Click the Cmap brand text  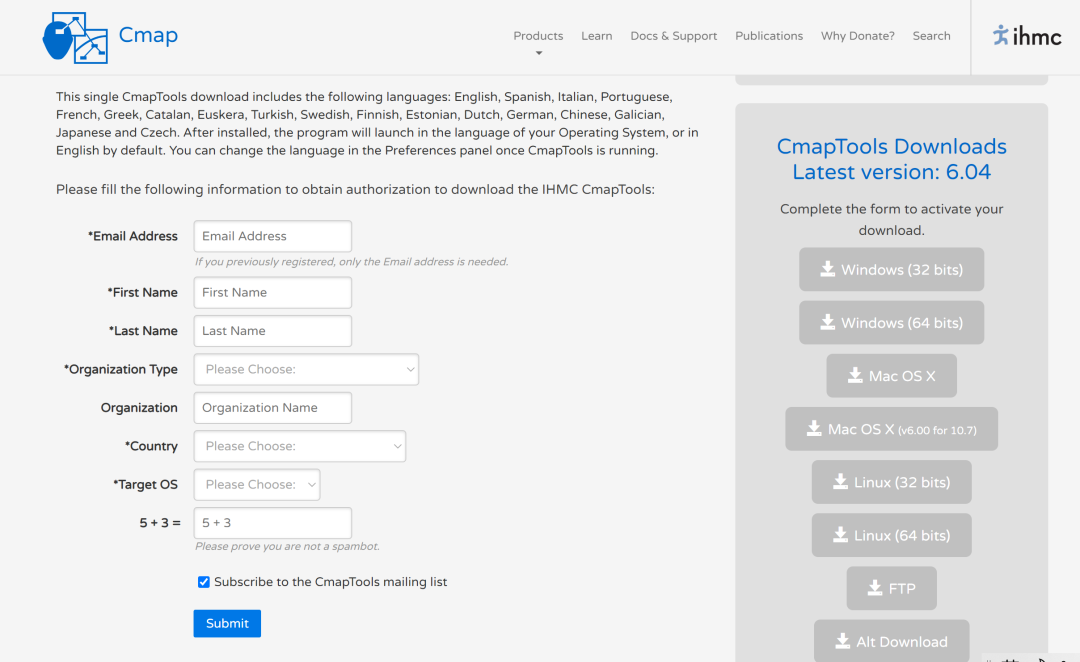[x=148, y=34]
